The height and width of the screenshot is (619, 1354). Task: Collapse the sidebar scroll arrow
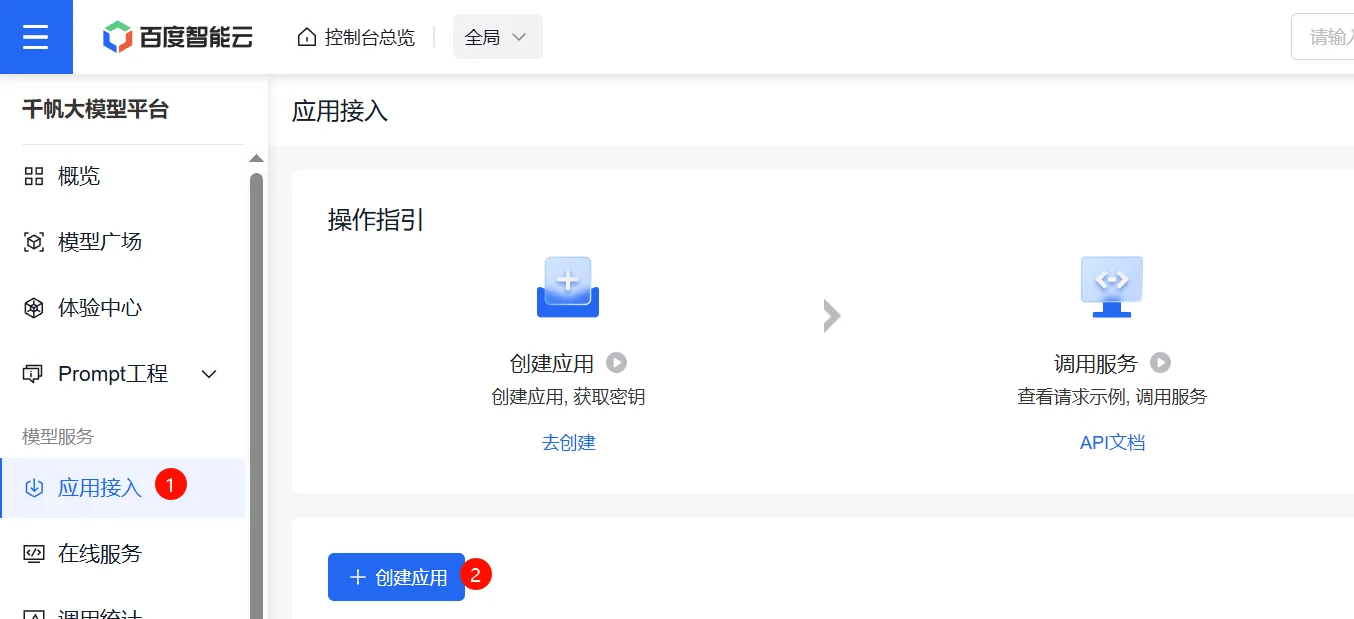pyautogui.click(x=256, y=157)
